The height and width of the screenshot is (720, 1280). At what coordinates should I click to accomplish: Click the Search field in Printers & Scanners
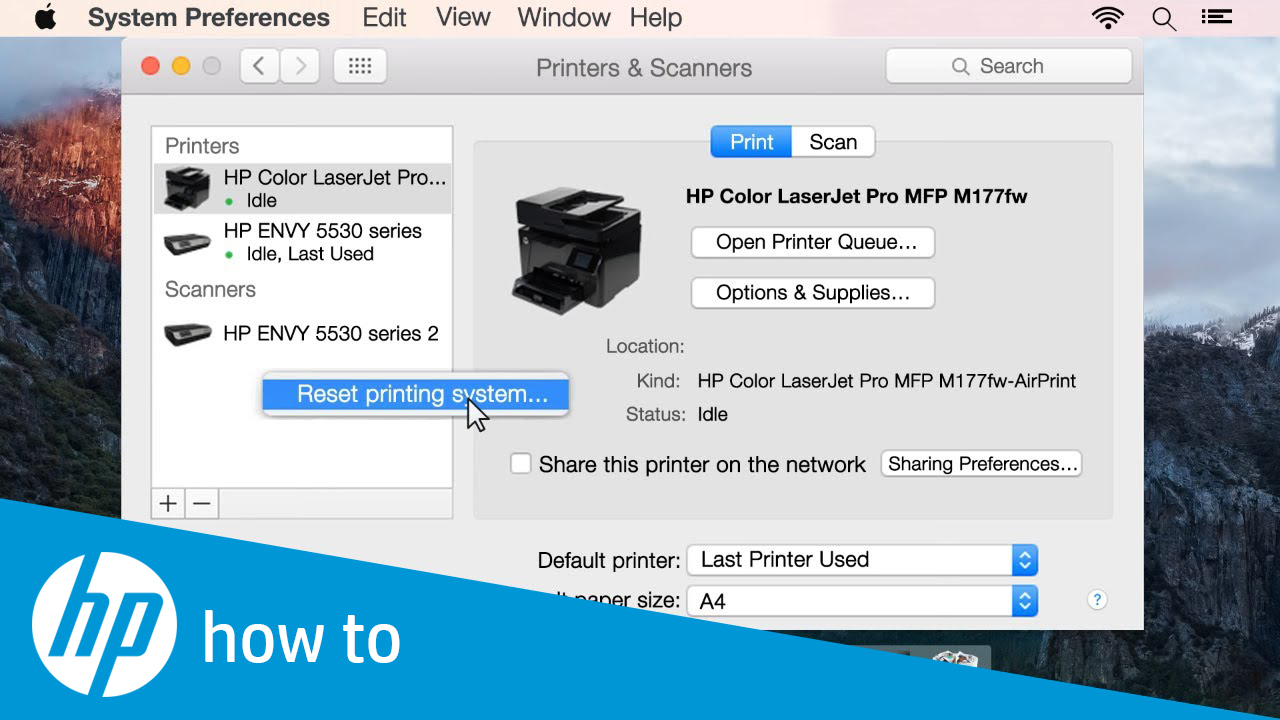tap(1008, 65)
